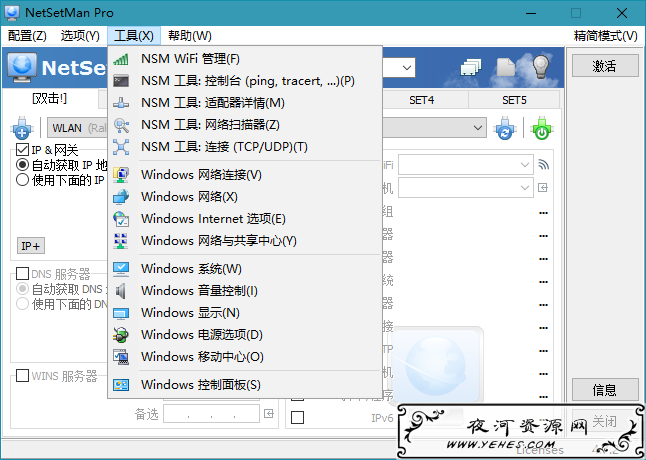Click Windows 显示(N) text
This screenshot has height=460, width=646.
click(190, 313)
